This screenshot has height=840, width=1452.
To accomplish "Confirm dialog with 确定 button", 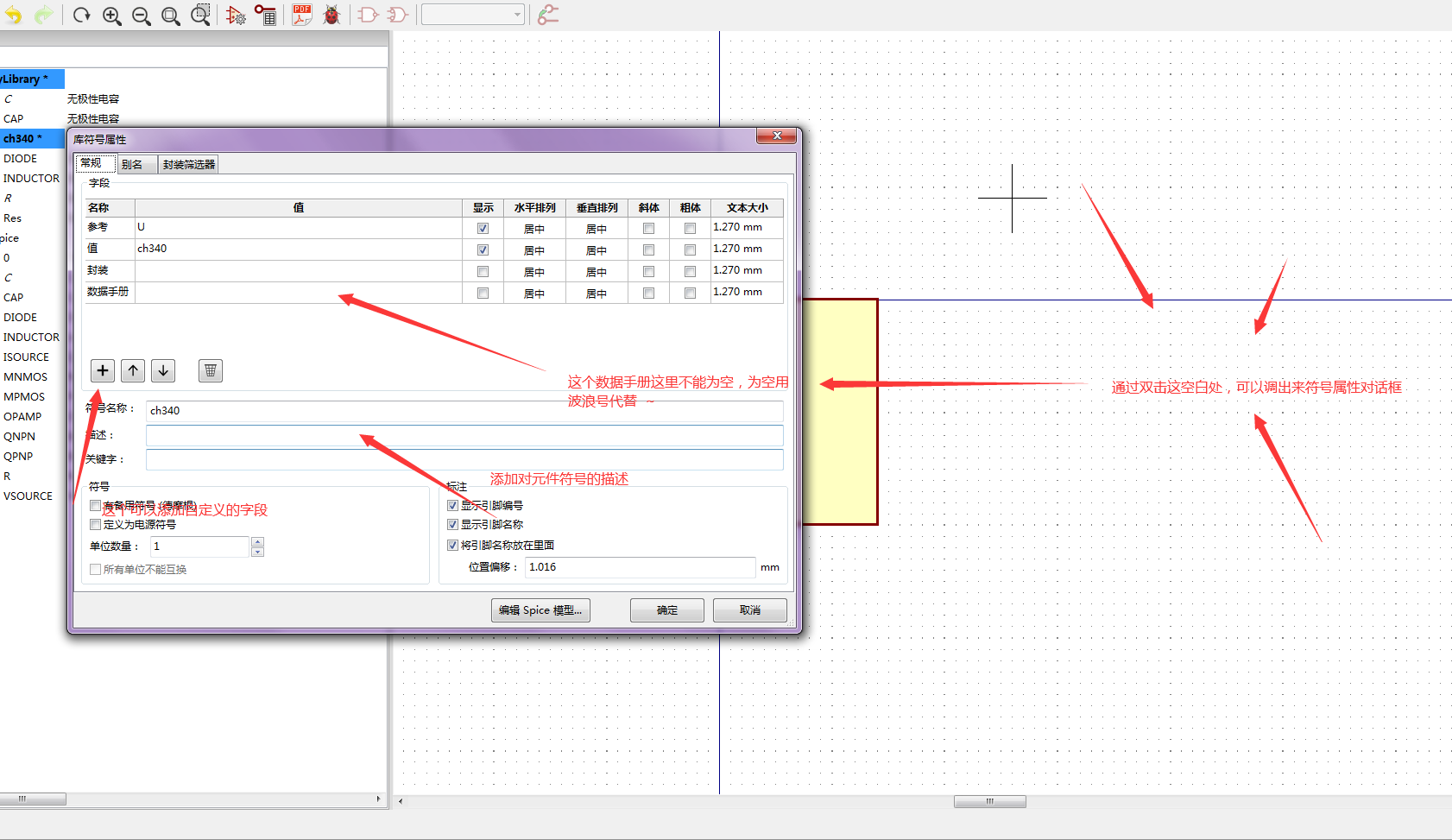I will 667,610.
